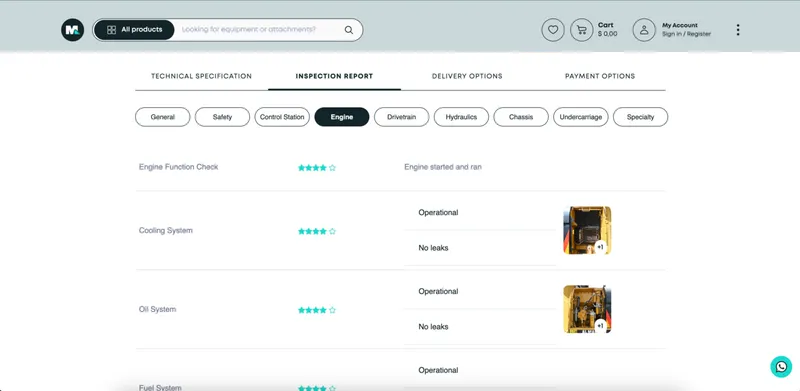Open the three-dot more options menu

pos(738,30)
